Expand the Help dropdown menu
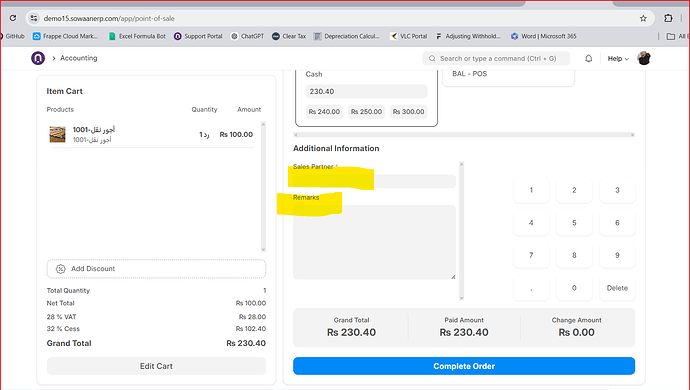Viewport: 690px width, 390px height. 618,59
